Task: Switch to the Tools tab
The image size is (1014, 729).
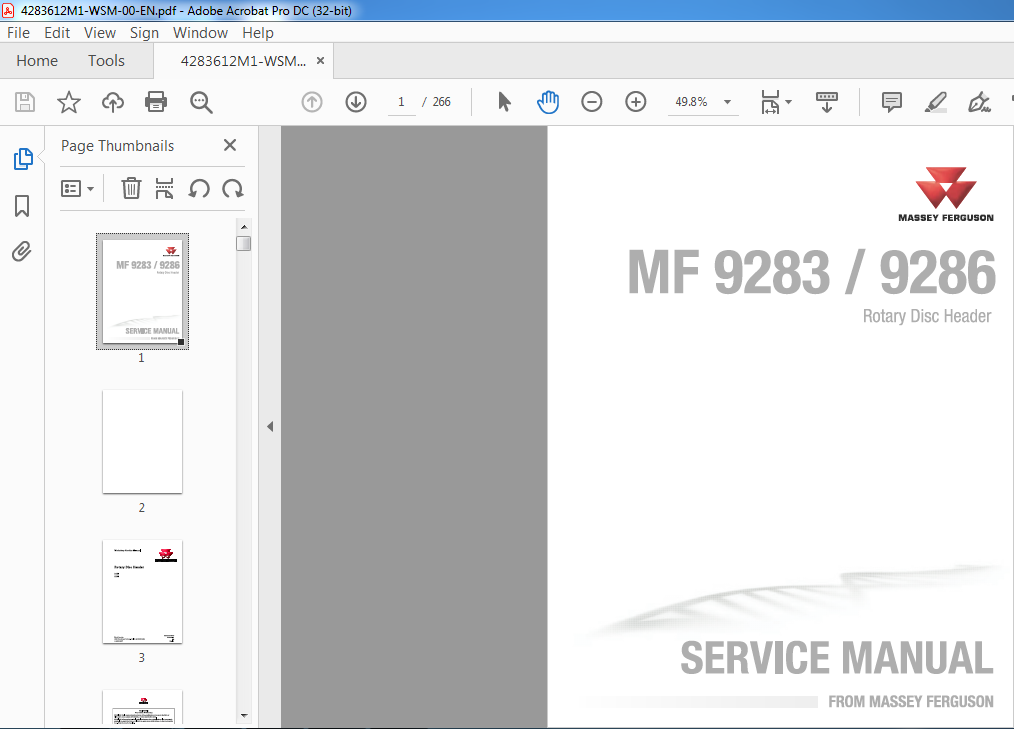Action: tap(106, 61)
